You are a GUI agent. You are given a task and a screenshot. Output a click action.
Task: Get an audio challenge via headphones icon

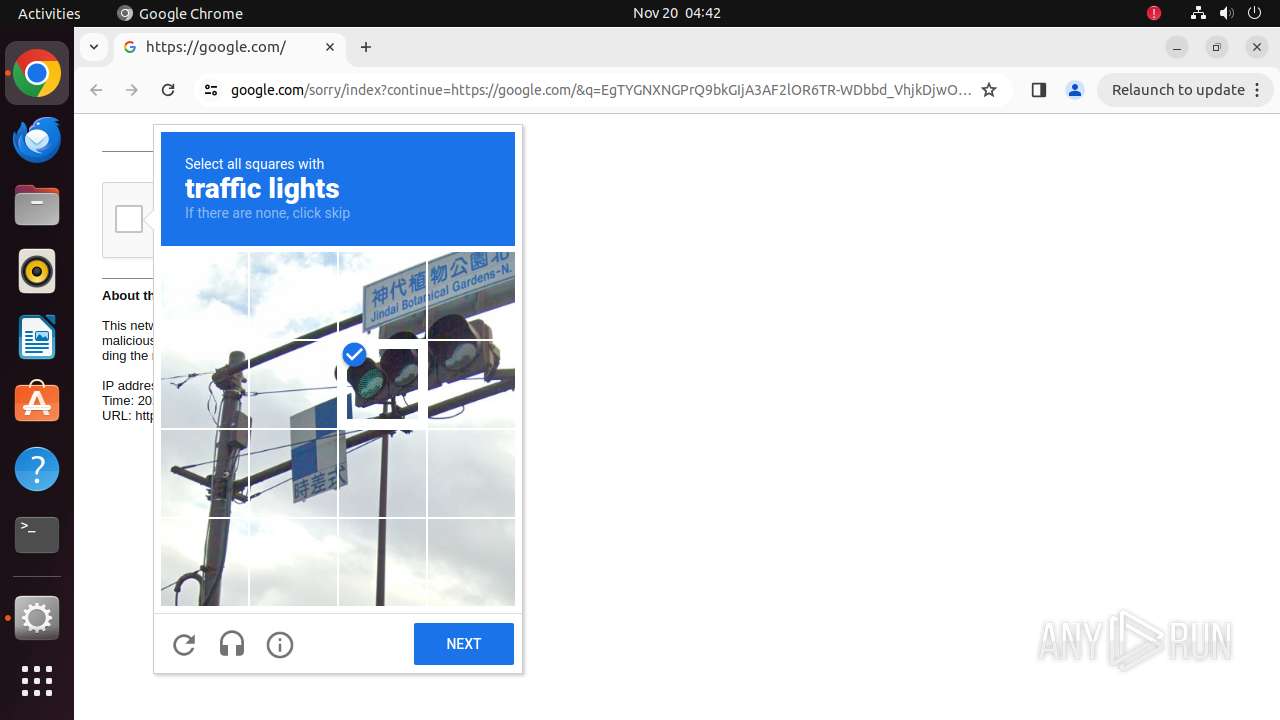coord(232,645)
